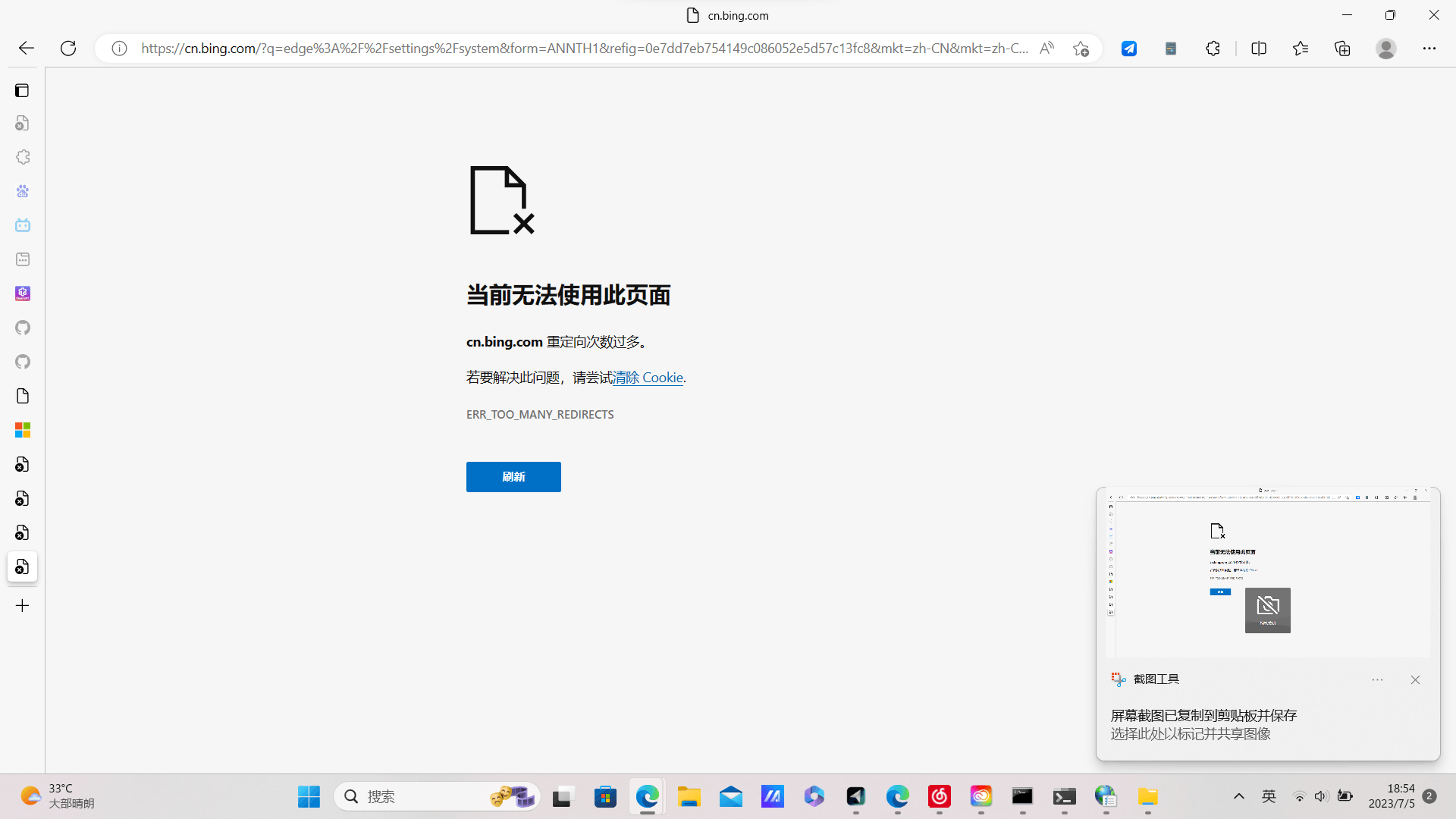Switch to the blank document page tab

tap(22, 396)
